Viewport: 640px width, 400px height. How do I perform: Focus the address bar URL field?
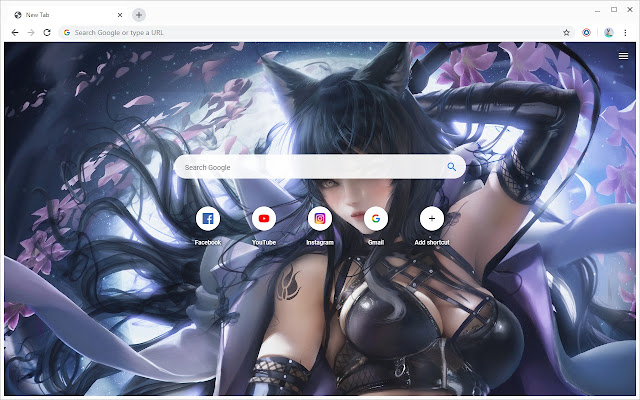point(316,33)
